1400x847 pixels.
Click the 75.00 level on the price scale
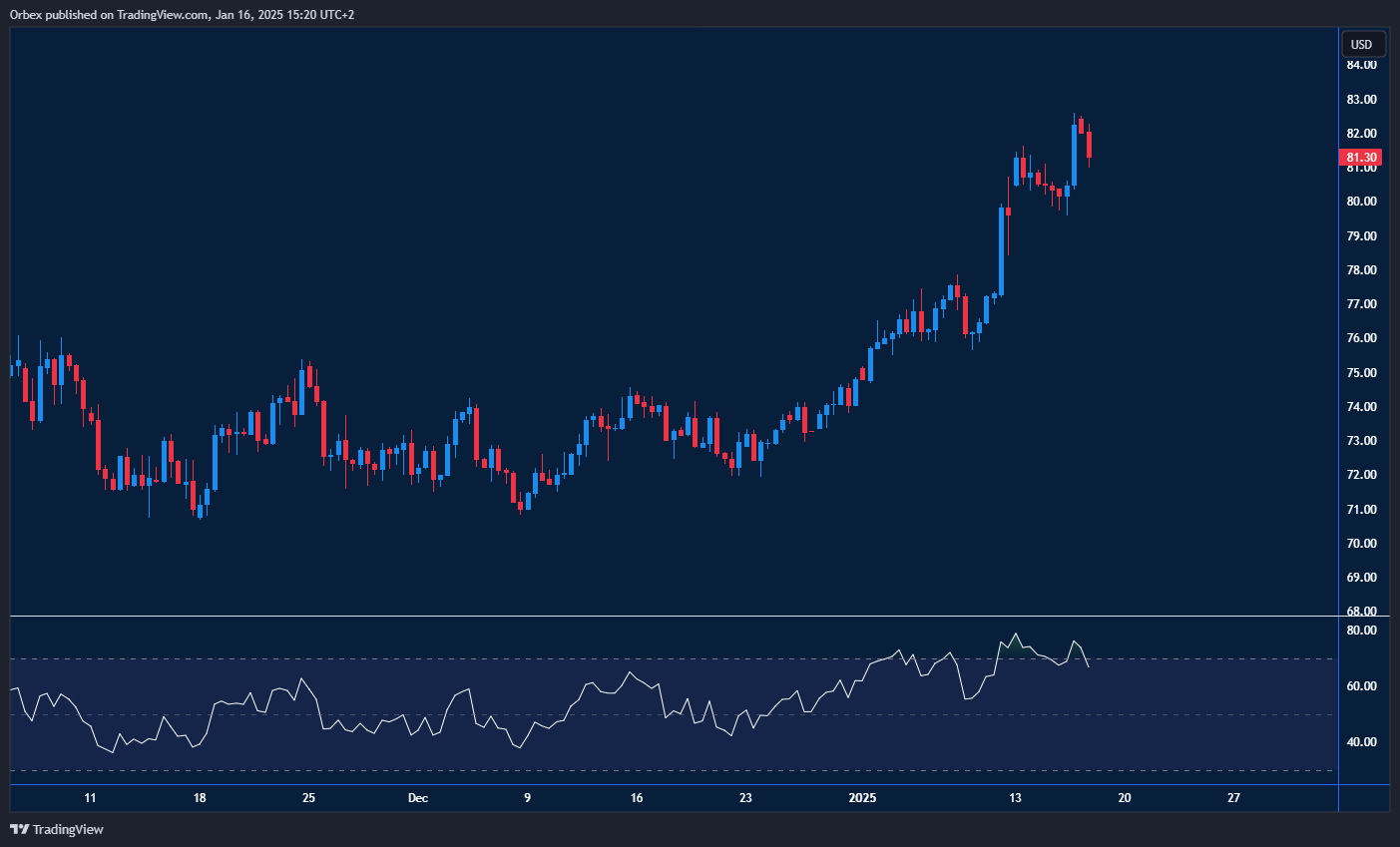(1361, 373)
